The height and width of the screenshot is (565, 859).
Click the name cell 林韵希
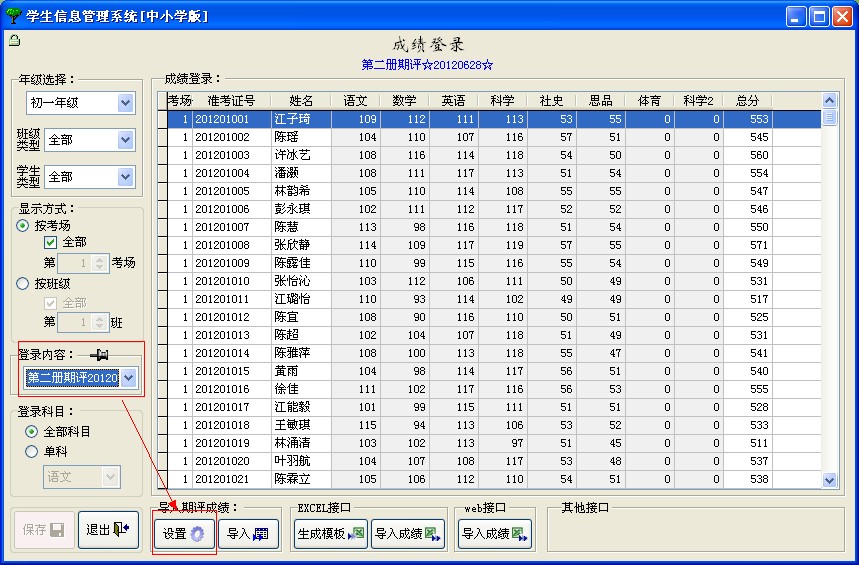tap(301, 191)
